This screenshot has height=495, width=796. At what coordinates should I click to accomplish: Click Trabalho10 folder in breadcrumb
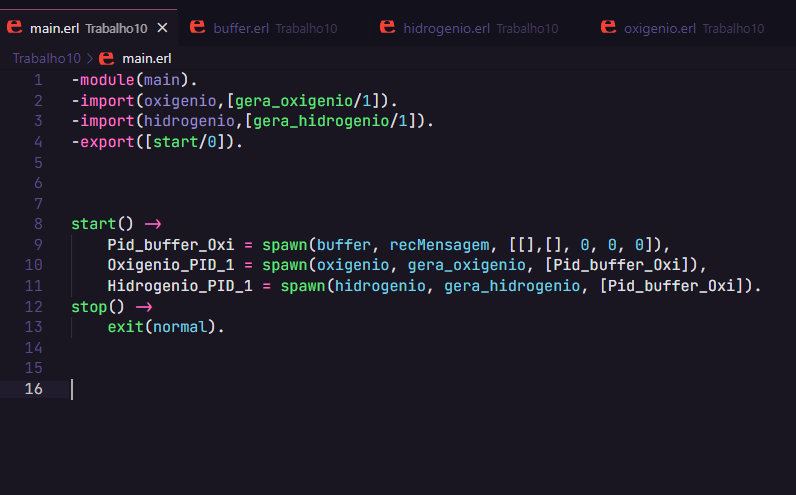tap(47, 58)
